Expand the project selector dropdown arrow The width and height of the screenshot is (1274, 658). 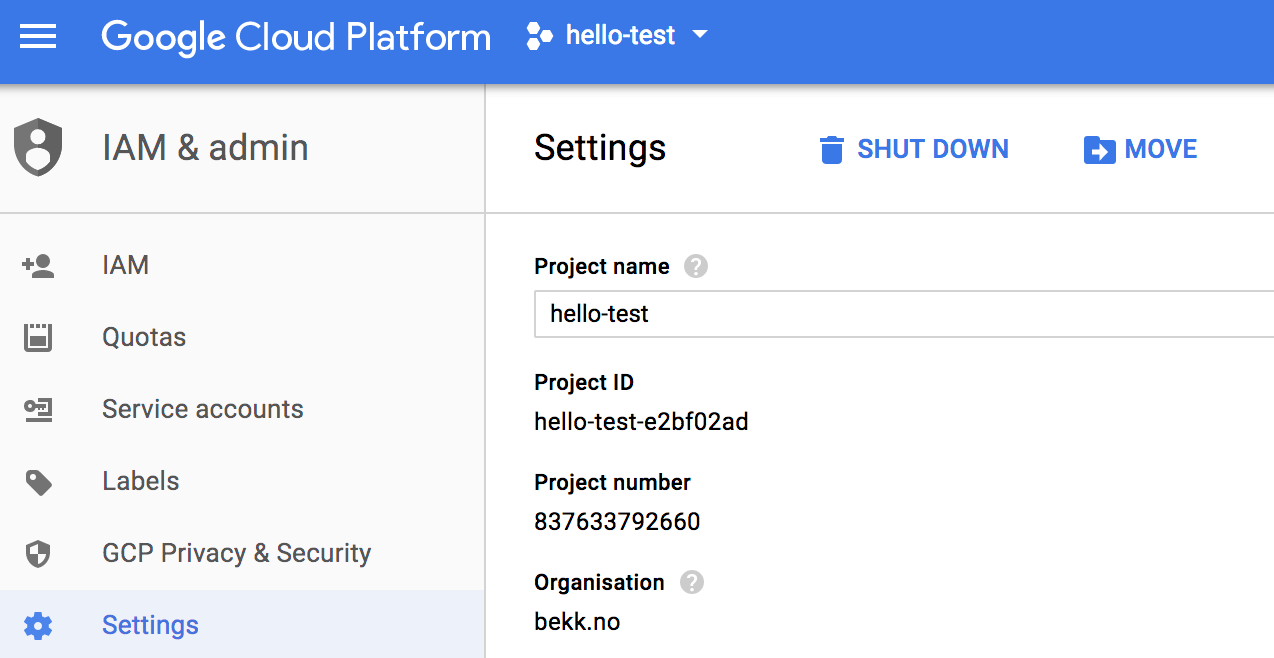tap(700, 35)
